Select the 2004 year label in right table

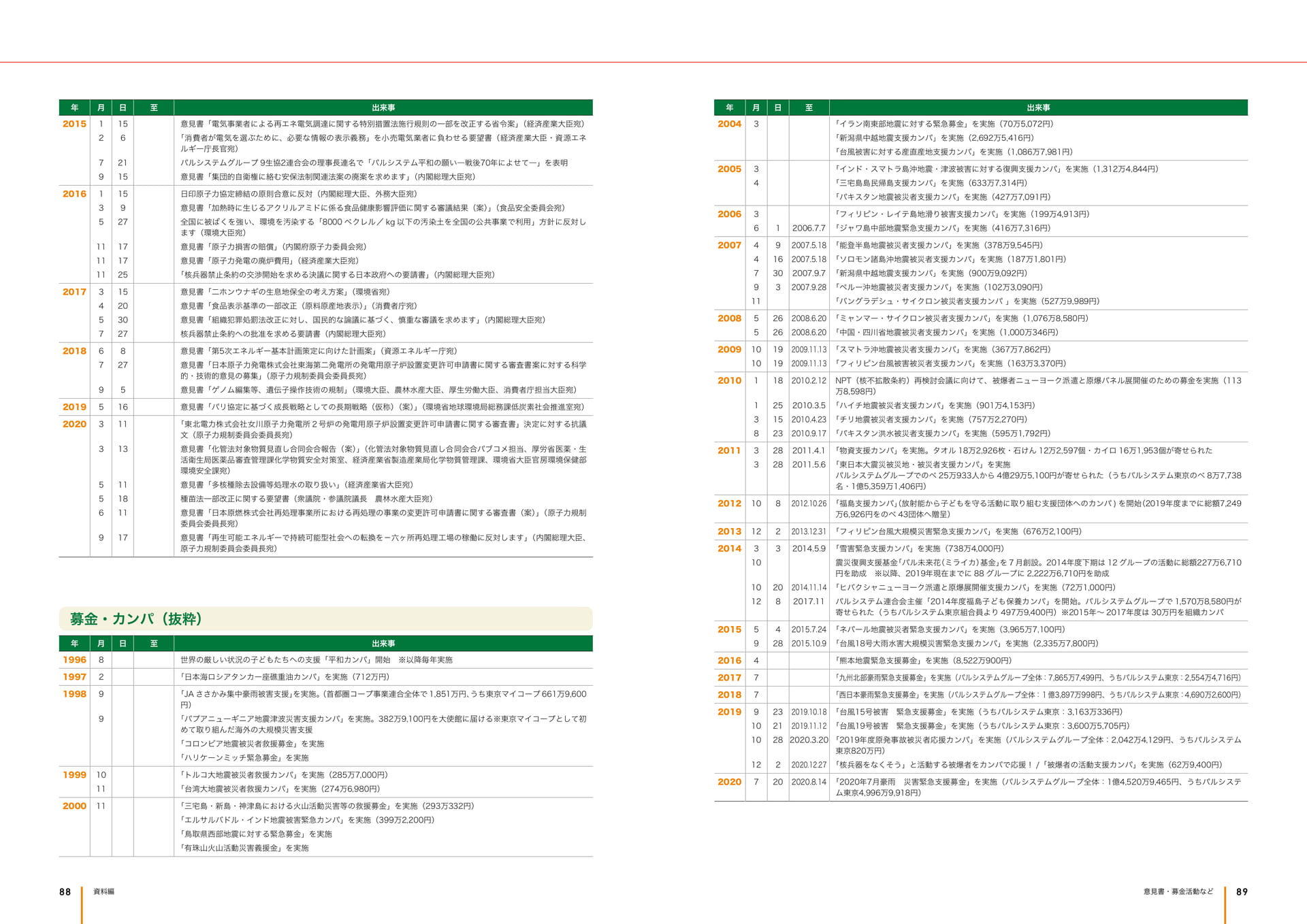pyautogui.click(x=729, y=124)
